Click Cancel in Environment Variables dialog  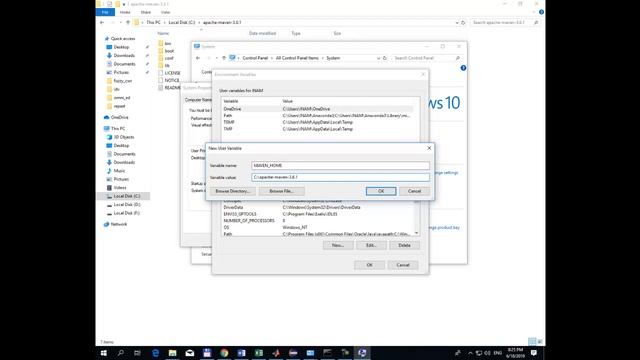(x=403, y=265)
